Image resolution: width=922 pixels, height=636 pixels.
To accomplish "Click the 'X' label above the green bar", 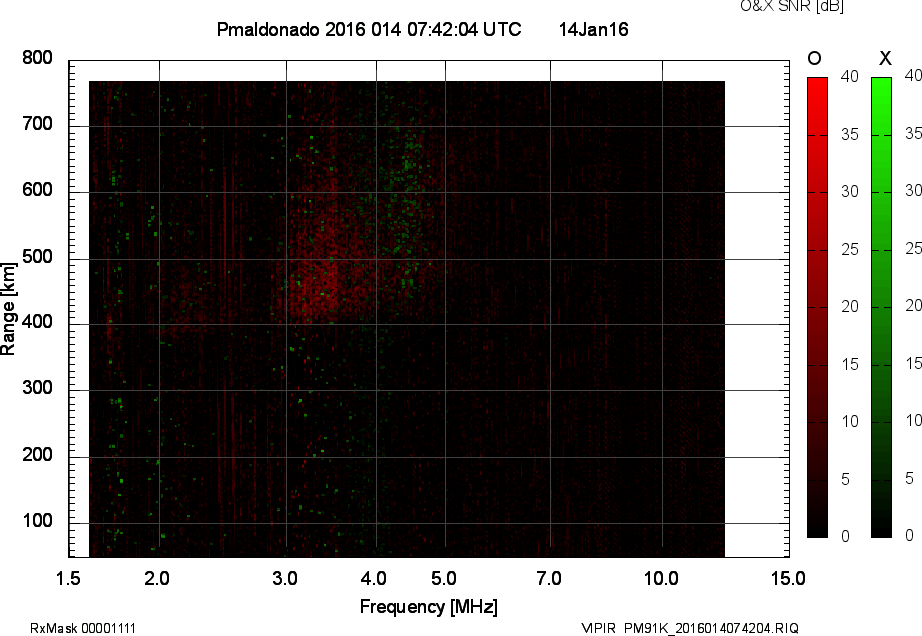I will (x=885, y=58).
